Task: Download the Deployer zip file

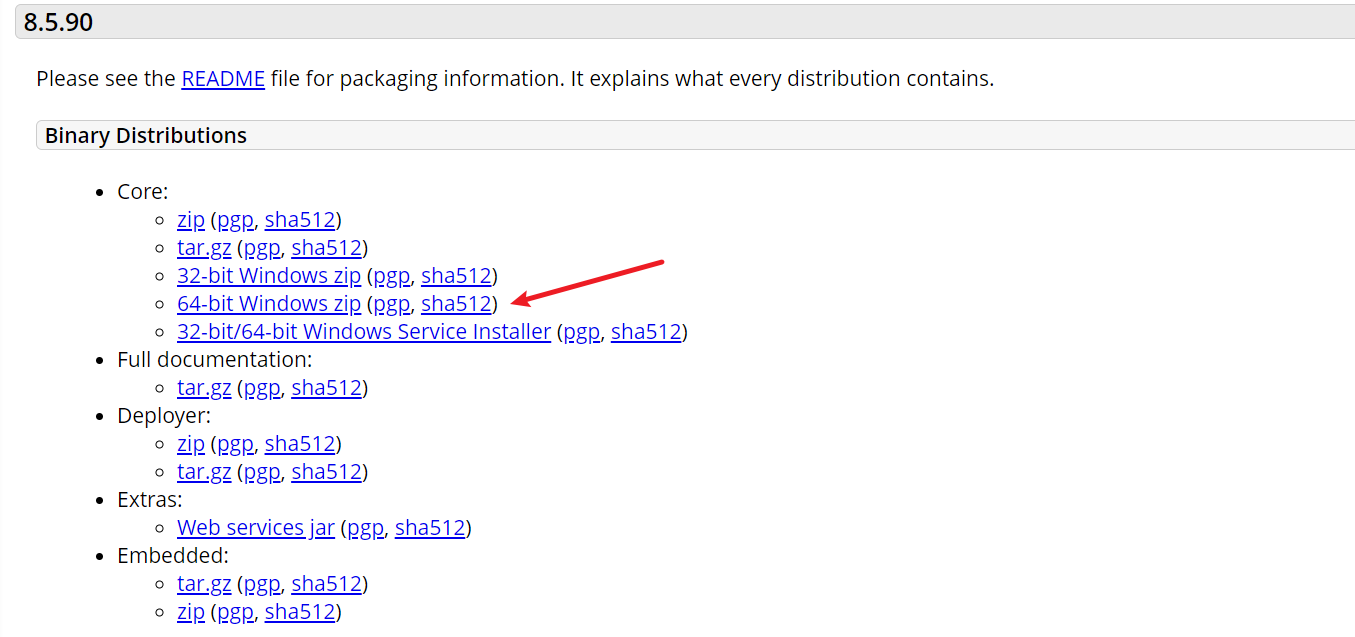Action: click(191, 444)
